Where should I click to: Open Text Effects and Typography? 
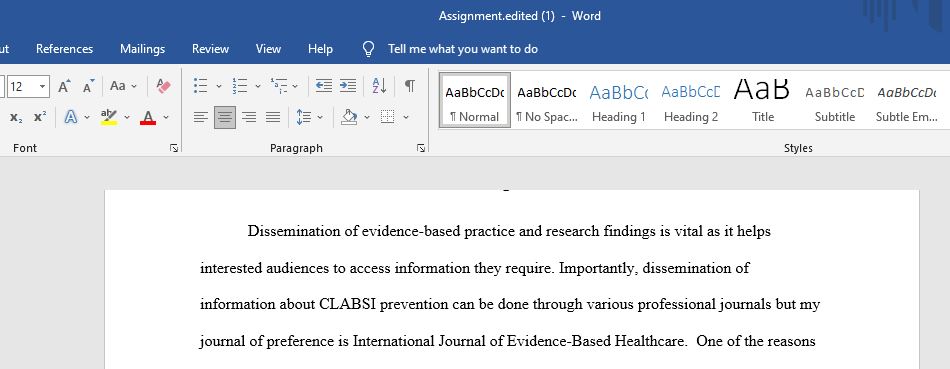coord(71,118)
